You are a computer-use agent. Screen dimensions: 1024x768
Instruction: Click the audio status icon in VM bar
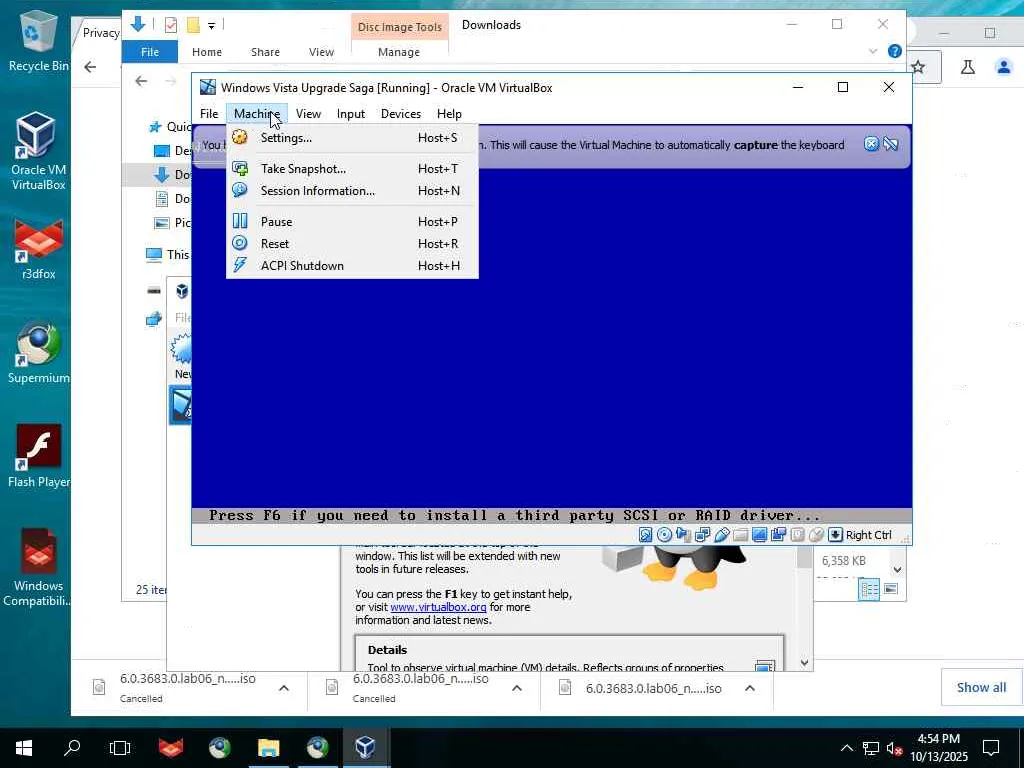click(683, 535)
